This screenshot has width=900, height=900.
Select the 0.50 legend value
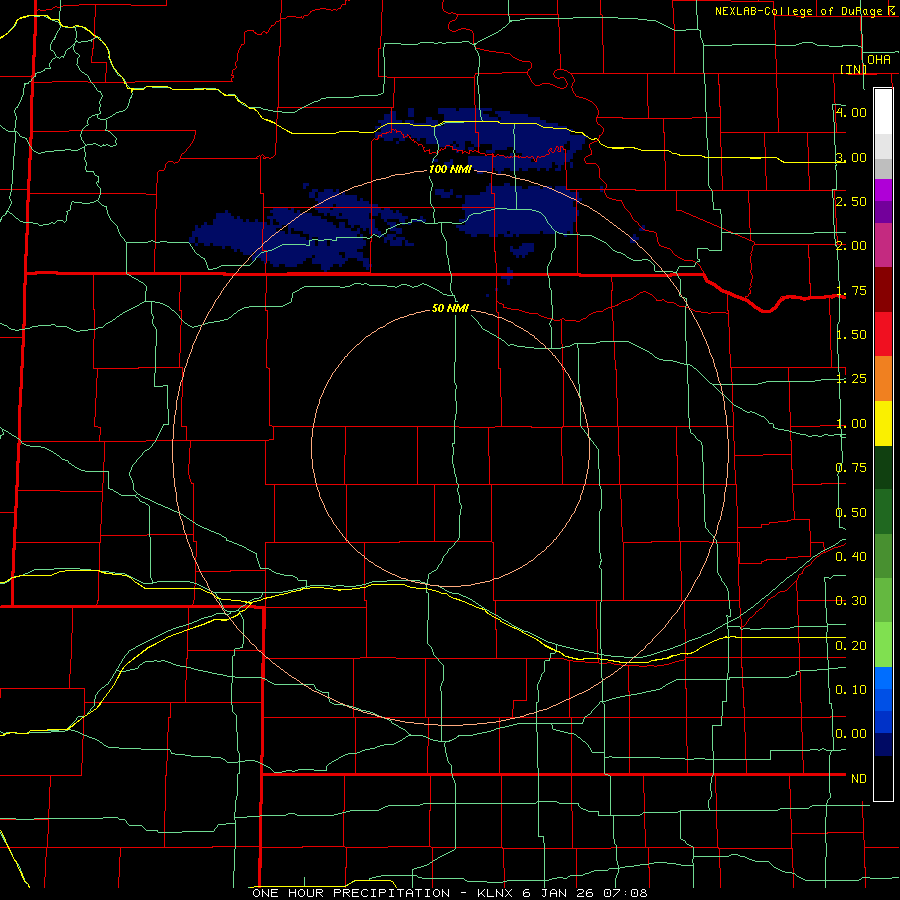(x=851, y=513)
